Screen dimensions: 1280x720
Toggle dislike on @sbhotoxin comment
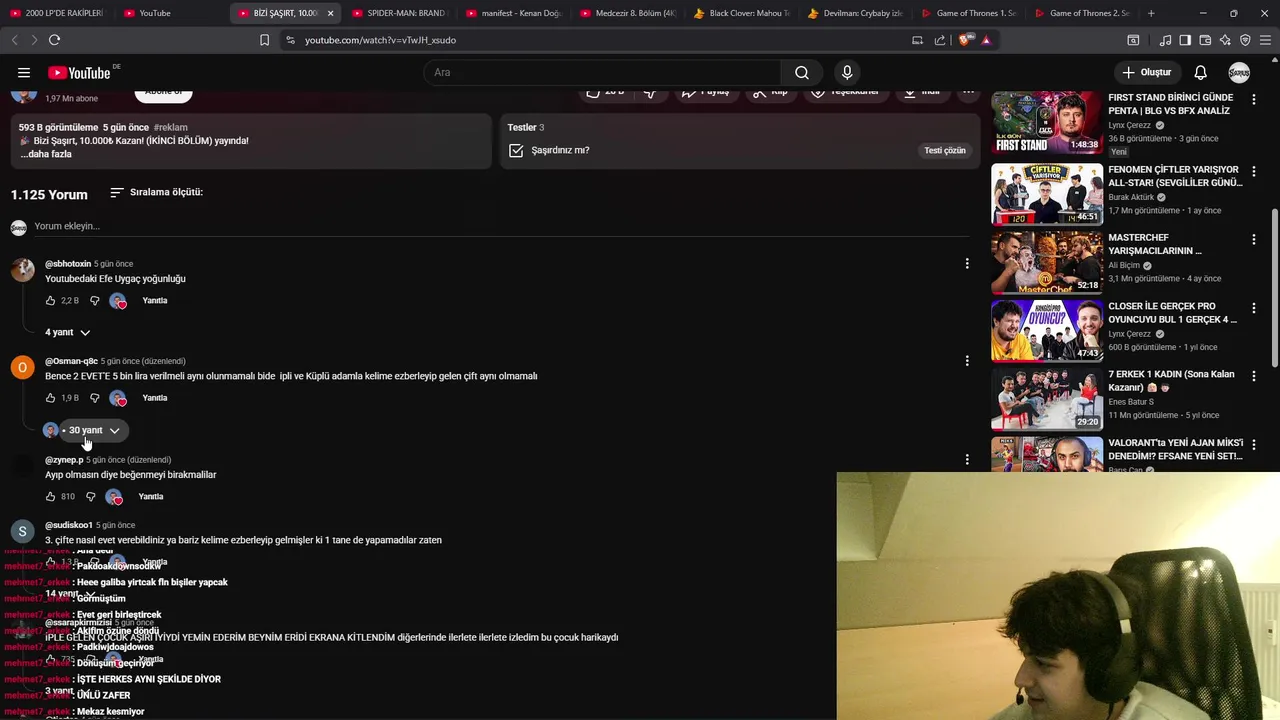[95, 301]
